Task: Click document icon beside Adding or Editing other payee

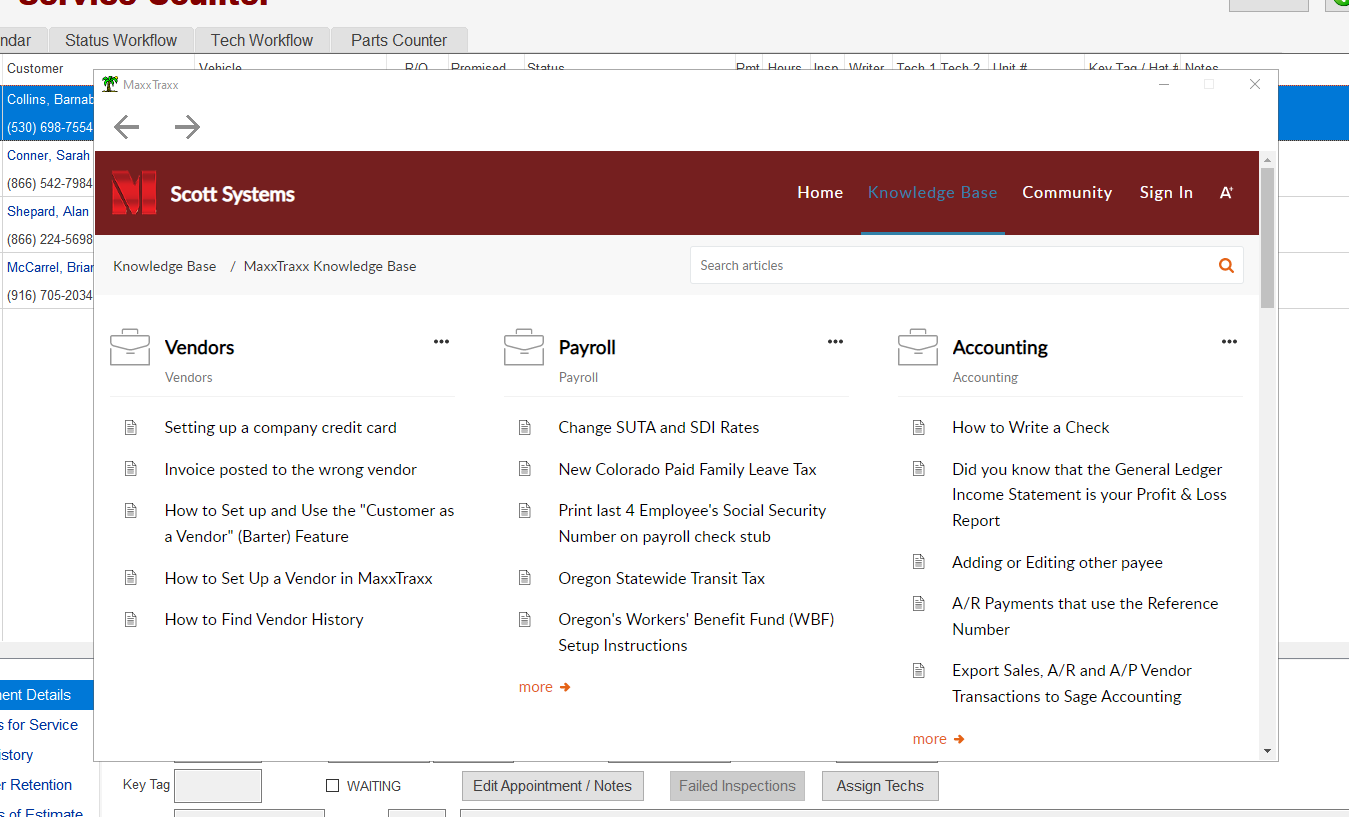Action: click(918, 562)
